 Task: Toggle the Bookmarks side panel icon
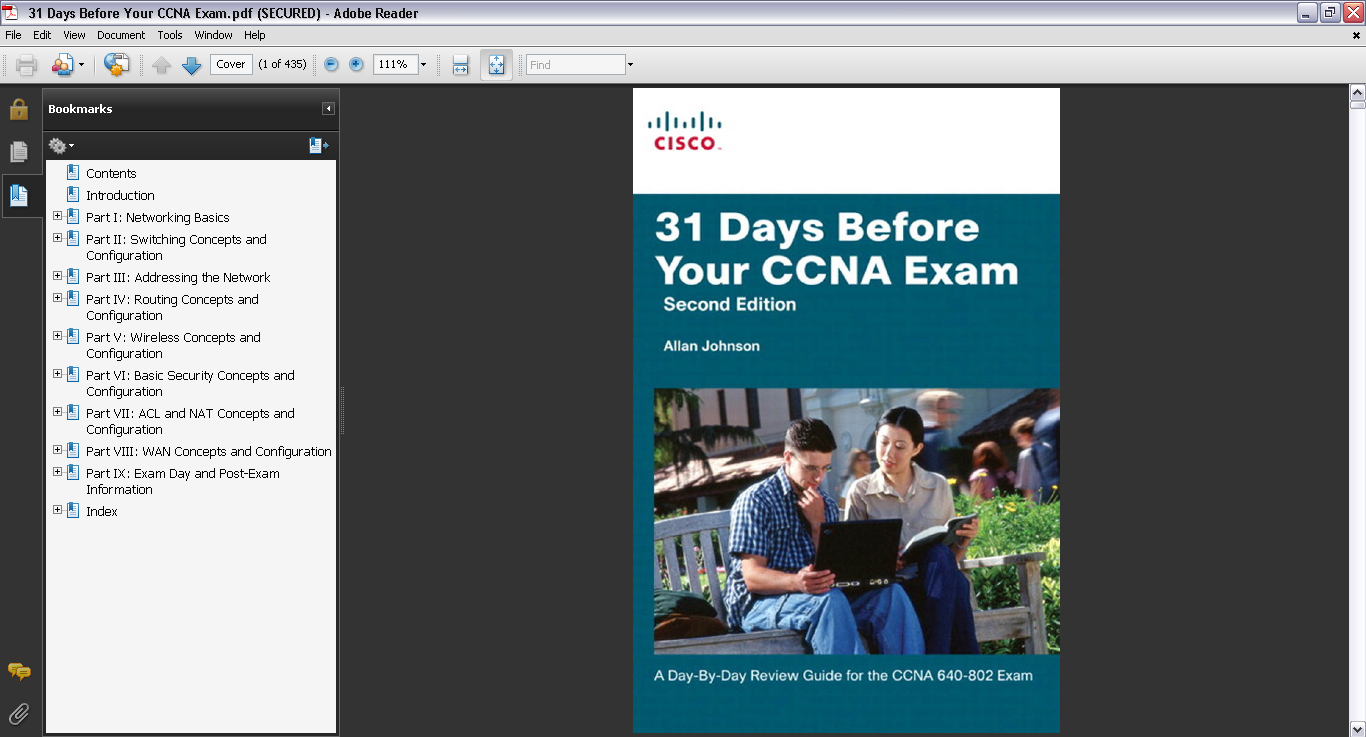coord(19,195)
